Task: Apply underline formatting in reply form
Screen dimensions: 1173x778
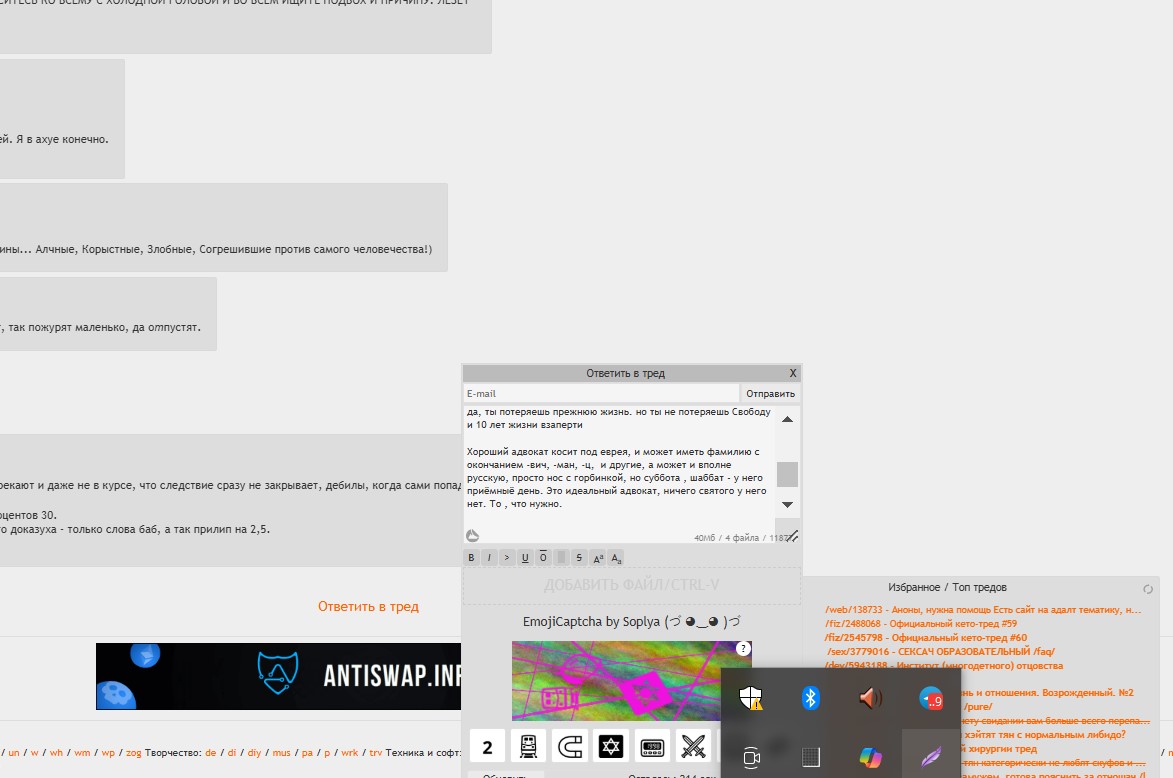Action: point(525,557)
